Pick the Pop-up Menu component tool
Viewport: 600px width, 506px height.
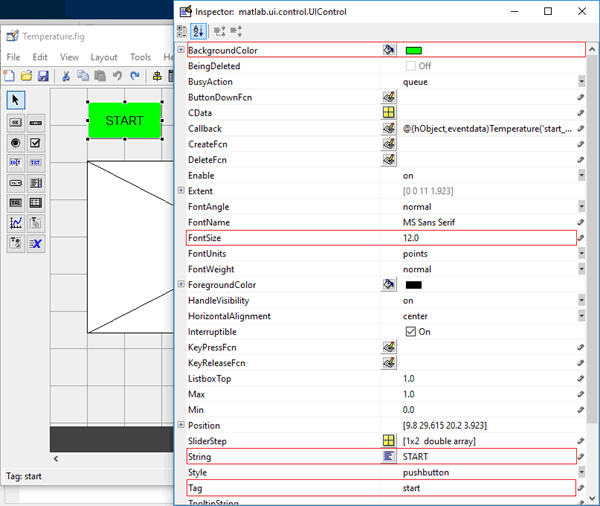[x=16, y=183]
